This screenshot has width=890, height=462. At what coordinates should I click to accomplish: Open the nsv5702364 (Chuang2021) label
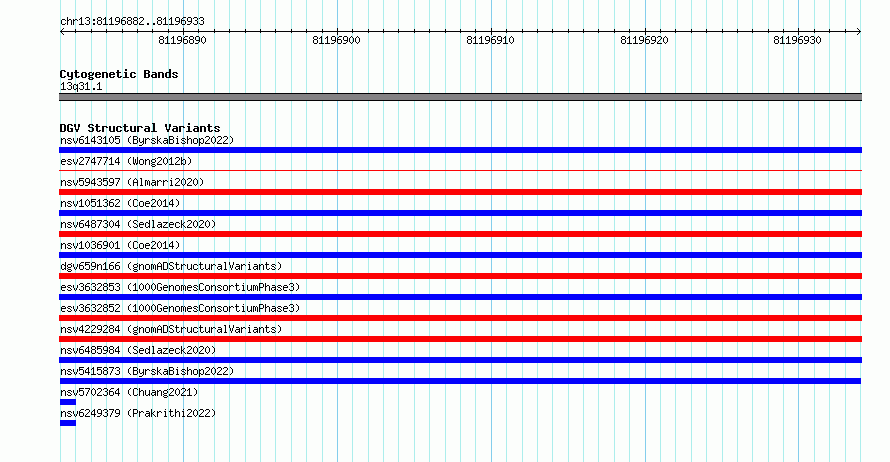point(129,392)
